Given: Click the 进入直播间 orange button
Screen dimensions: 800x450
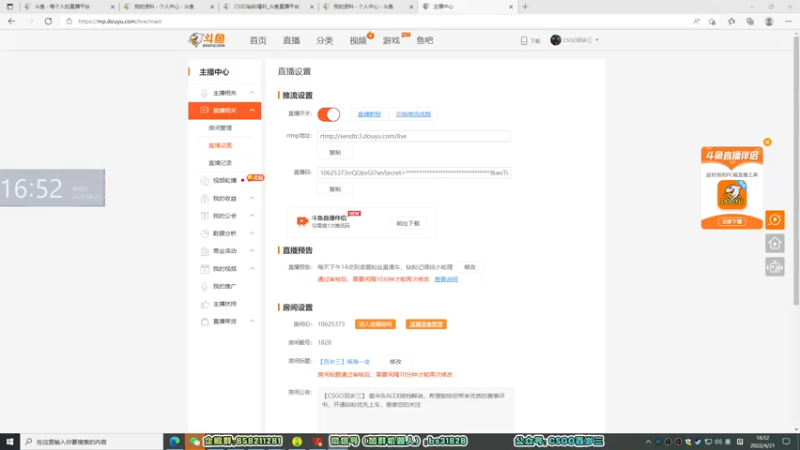Looking at the screenshot, I should click(x=375, y=324).
